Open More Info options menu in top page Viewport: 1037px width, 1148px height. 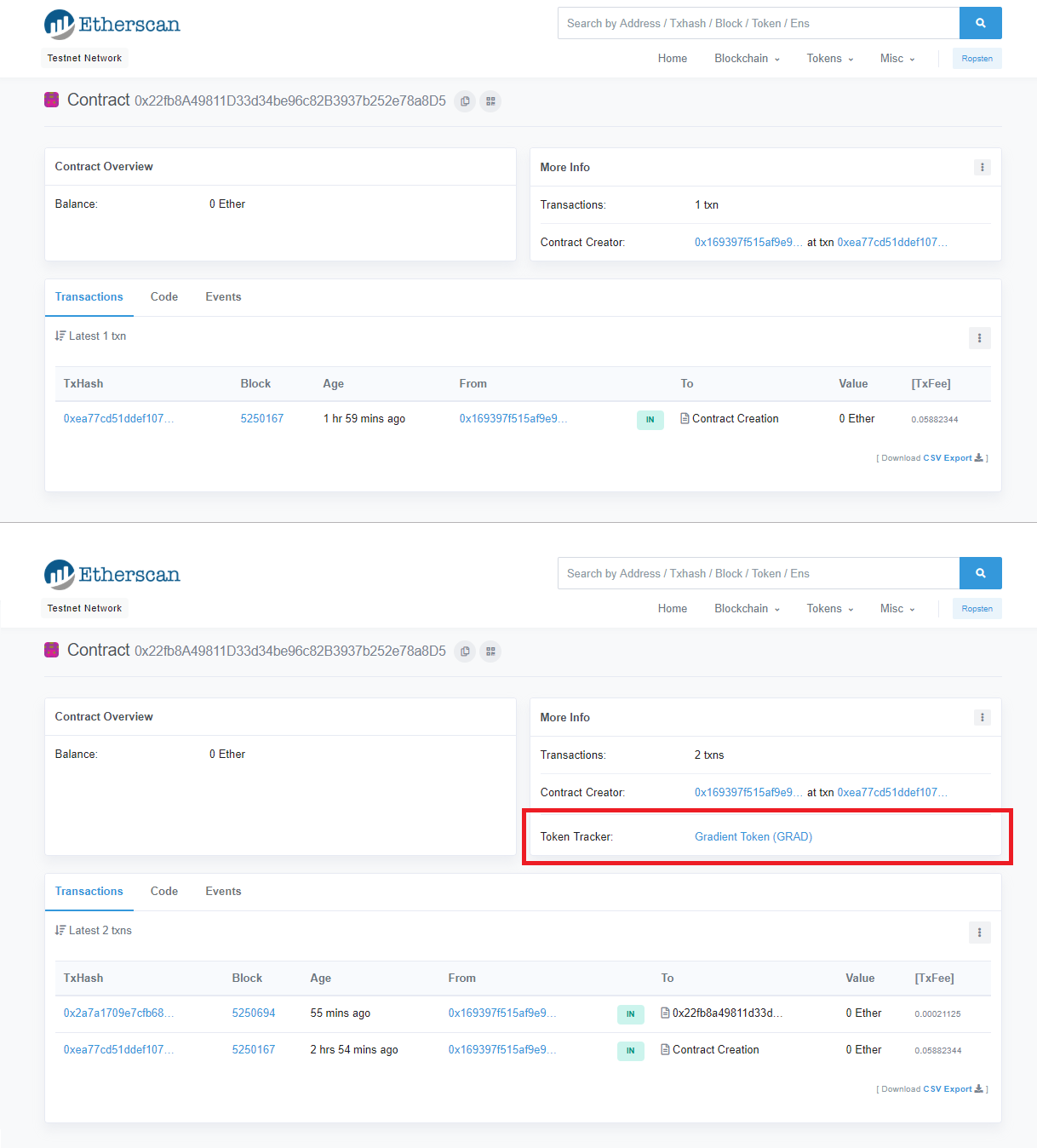982,167
